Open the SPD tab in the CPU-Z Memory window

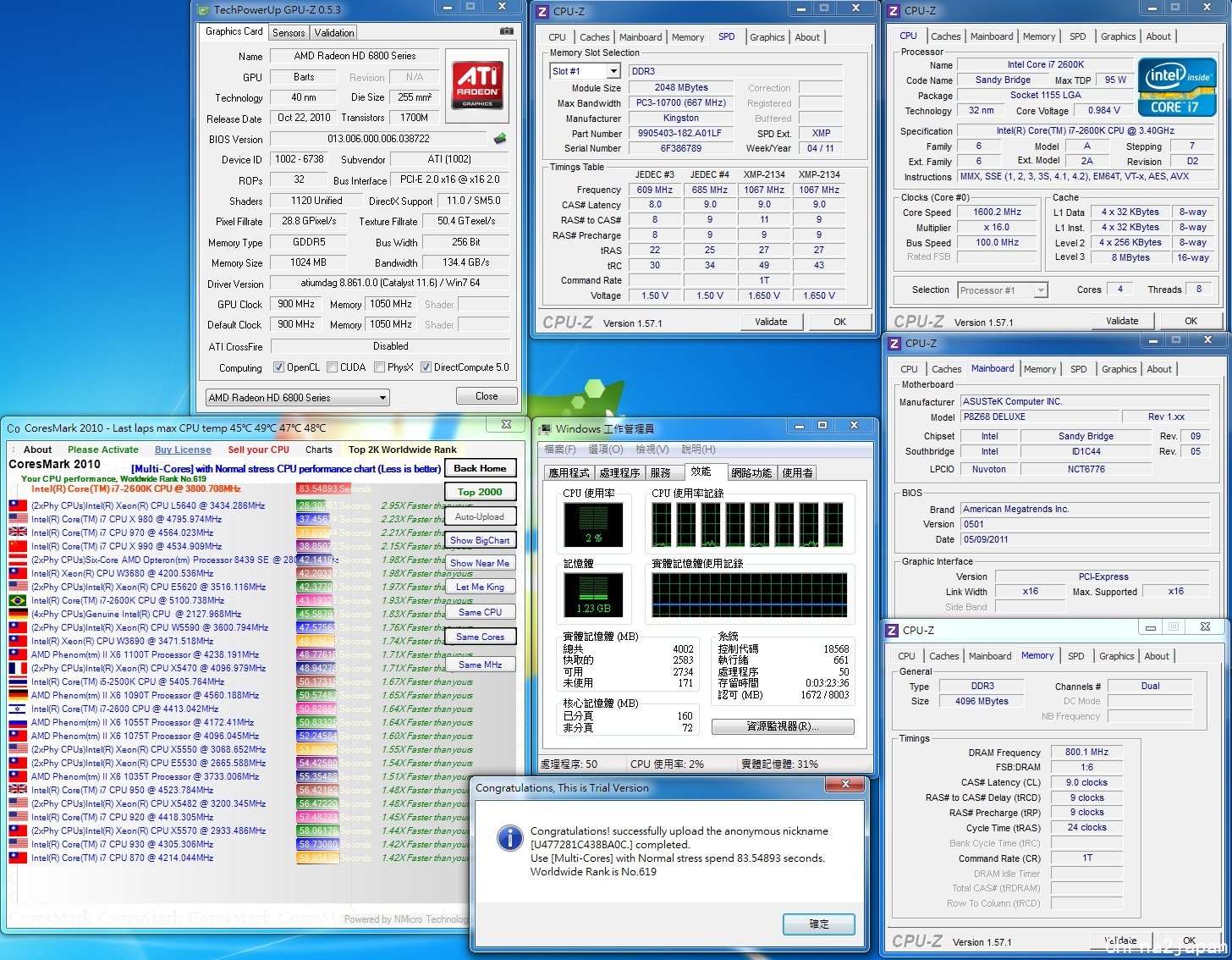tap(1075, 656)
